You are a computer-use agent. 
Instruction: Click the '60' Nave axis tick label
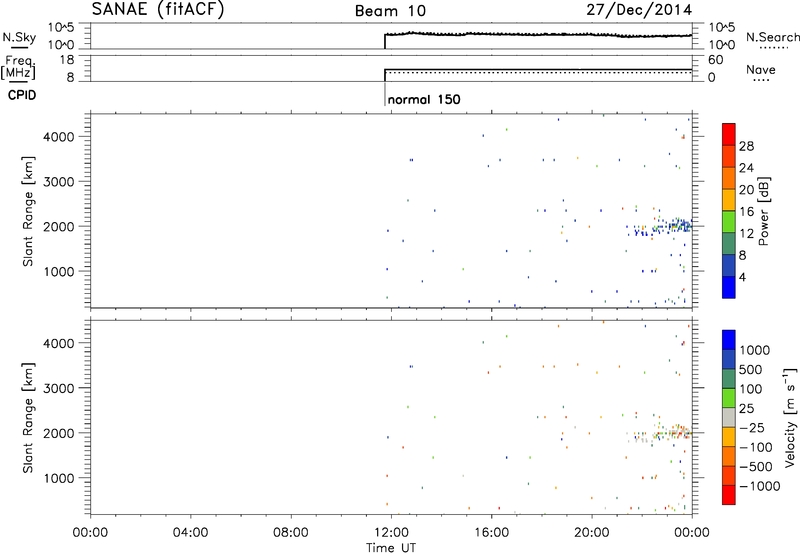point(715,60)
